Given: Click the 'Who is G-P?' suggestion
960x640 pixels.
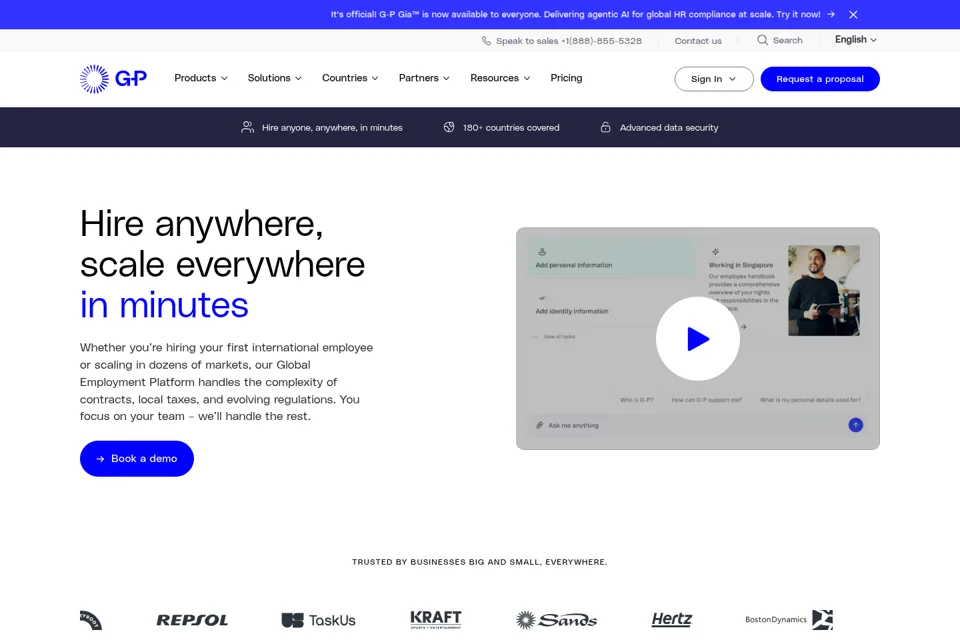Looking at the screenshot, I should click(636, 400).
